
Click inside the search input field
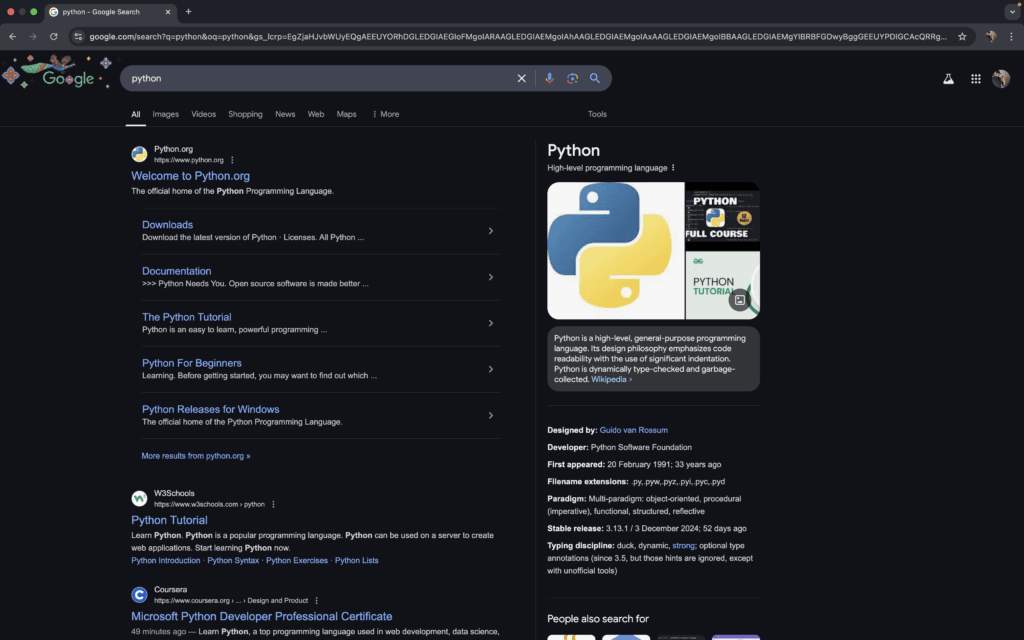pyautogui.click(x=300, y=78)
